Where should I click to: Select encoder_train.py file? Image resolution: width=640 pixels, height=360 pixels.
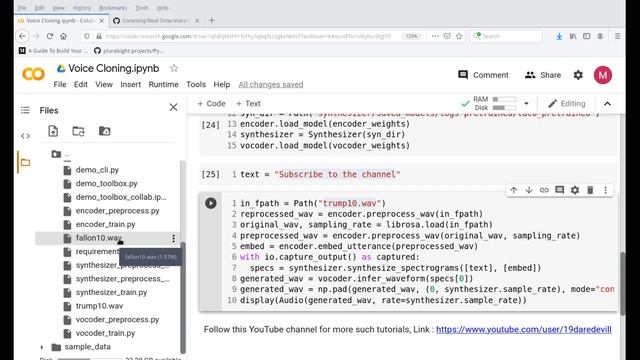(105, 224)
